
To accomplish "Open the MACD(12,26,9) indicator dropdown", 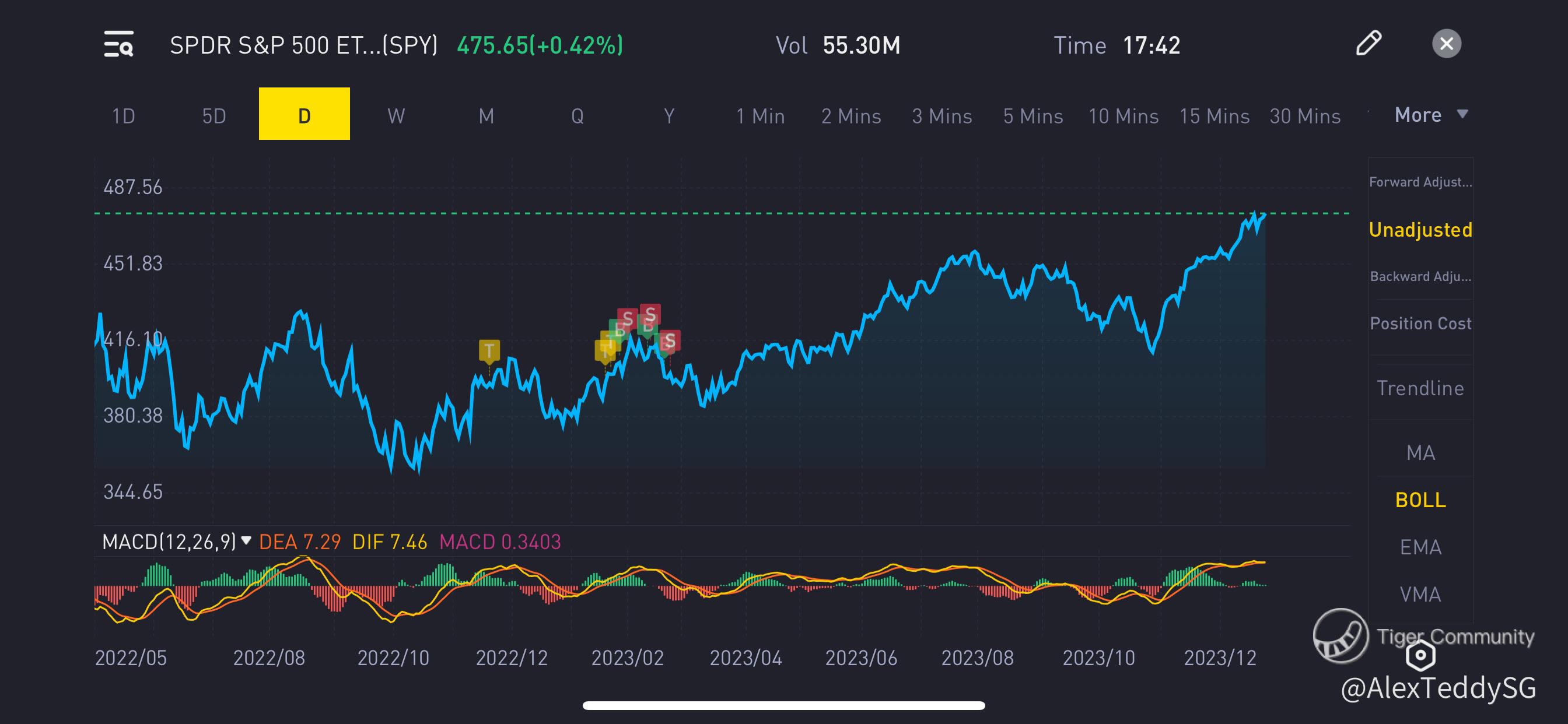I will [177, 542].
